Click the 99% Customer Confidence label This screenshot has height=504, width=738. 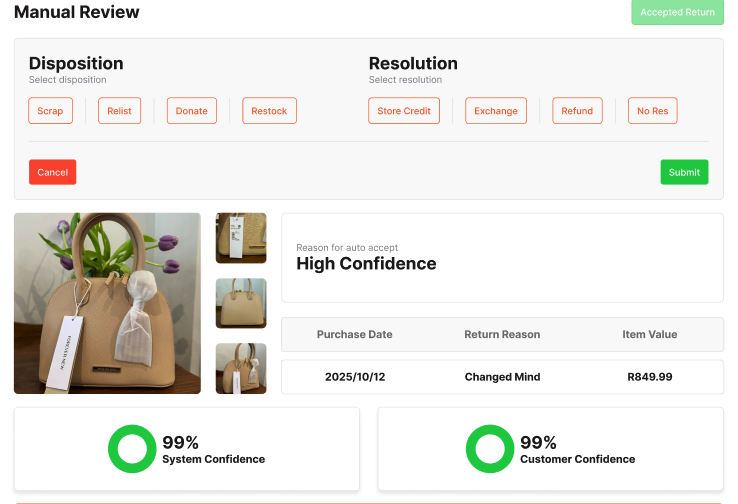click(578, 449)
